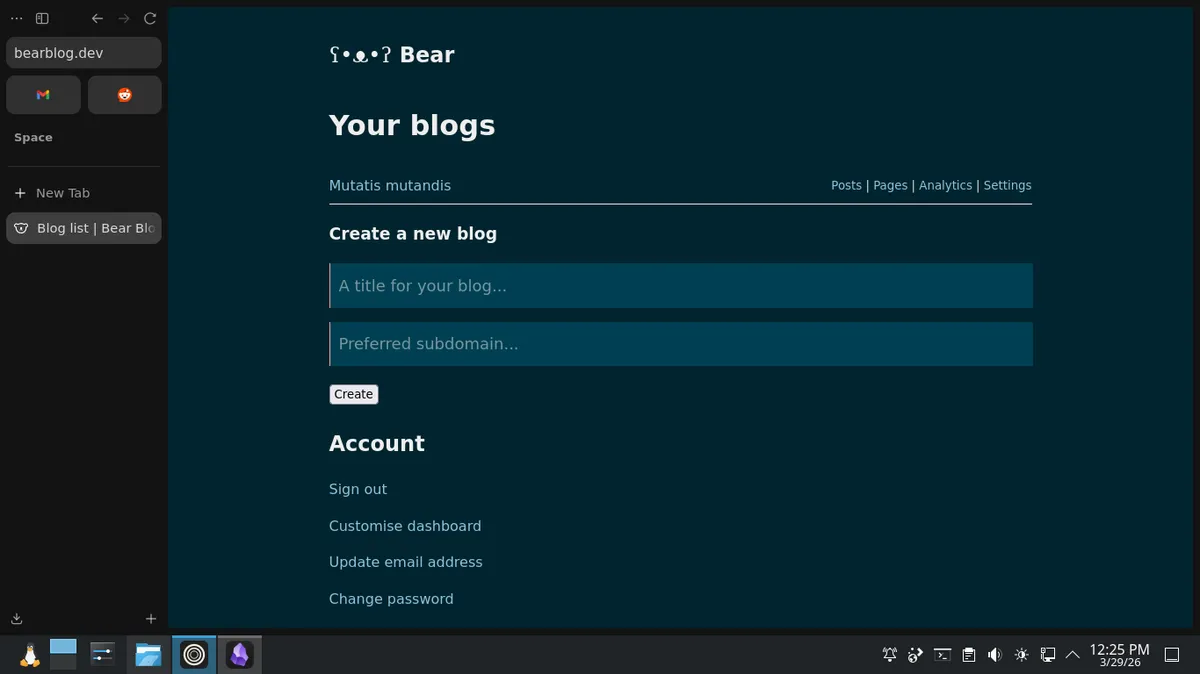This screenshot has width=1200, height=674.
Task: Open the browser downloads icon
Action: click(17, 619)
